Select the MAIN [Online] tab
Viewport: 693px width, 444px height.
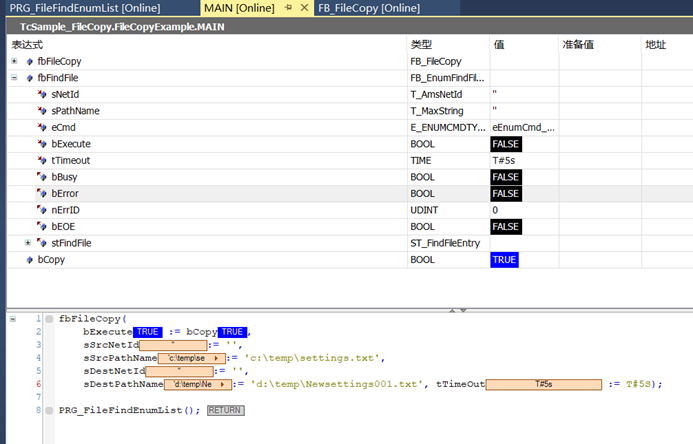click(x=239, y=8)
